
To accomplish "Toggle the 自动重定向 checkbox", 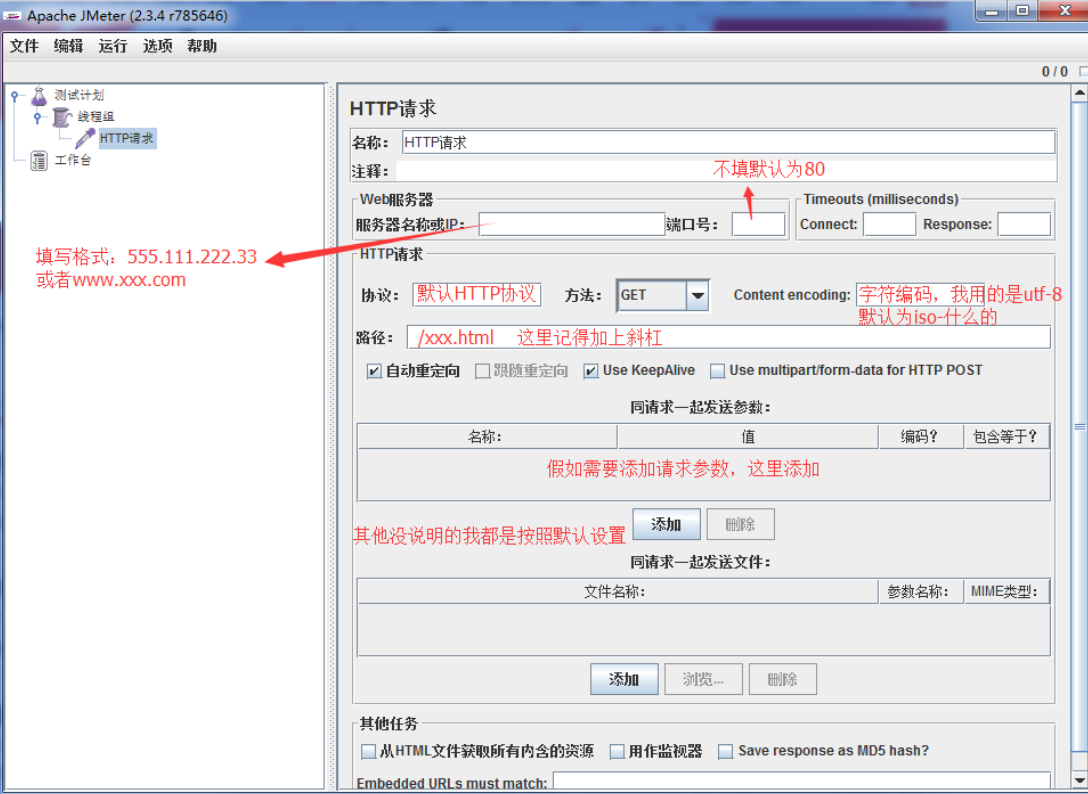I will pos(374,371).
